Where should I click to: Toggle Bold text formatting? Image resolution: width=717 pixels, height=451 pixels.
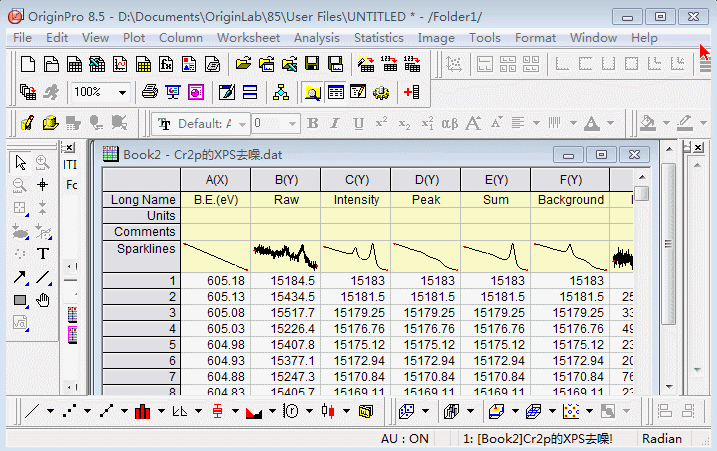coord(312,124)
